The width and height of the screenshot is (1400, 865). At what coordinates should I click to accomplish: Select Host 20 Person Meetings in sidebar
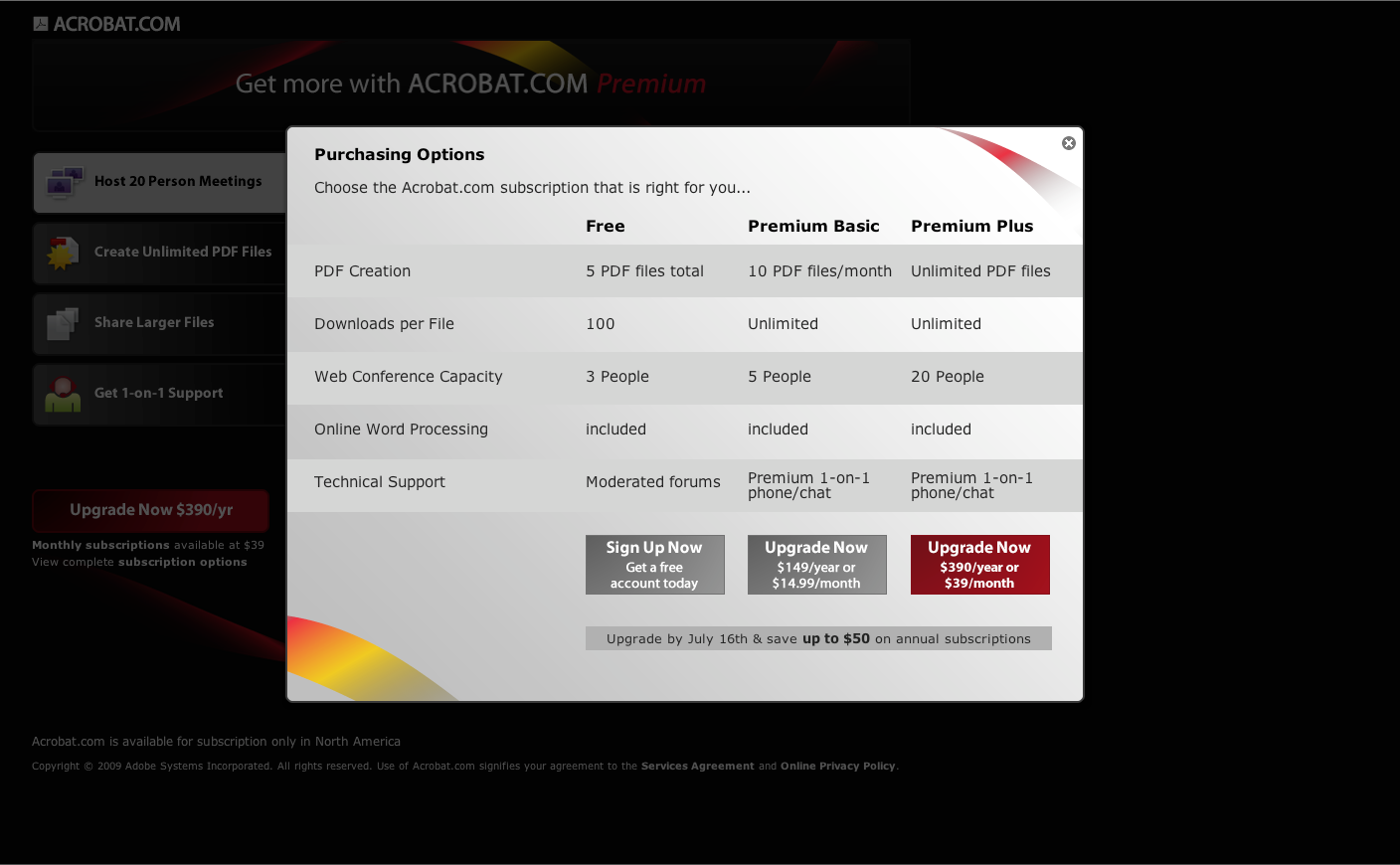click(179, 181)
